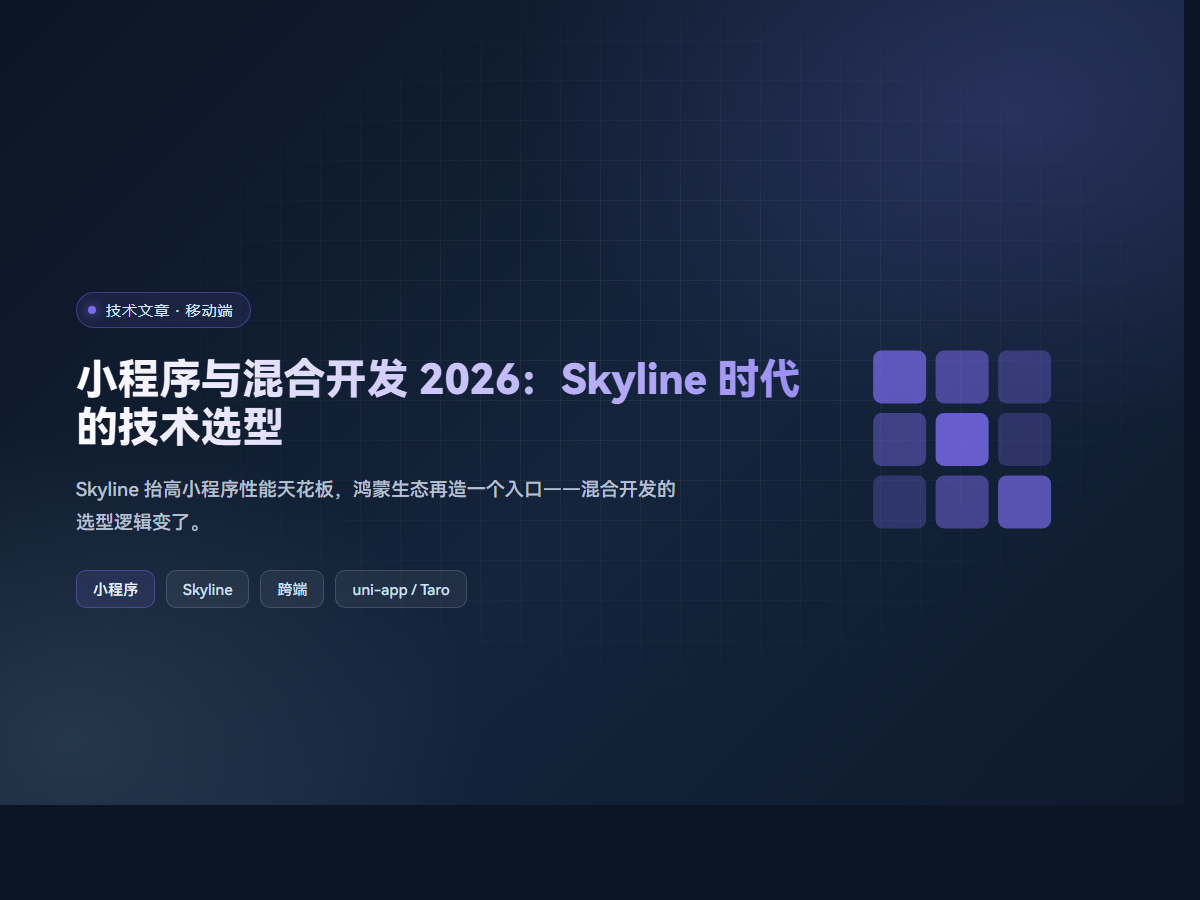Click the headline 小程序与混合开发 2026
The image size is (1200, 900).
tap(438, 403)
